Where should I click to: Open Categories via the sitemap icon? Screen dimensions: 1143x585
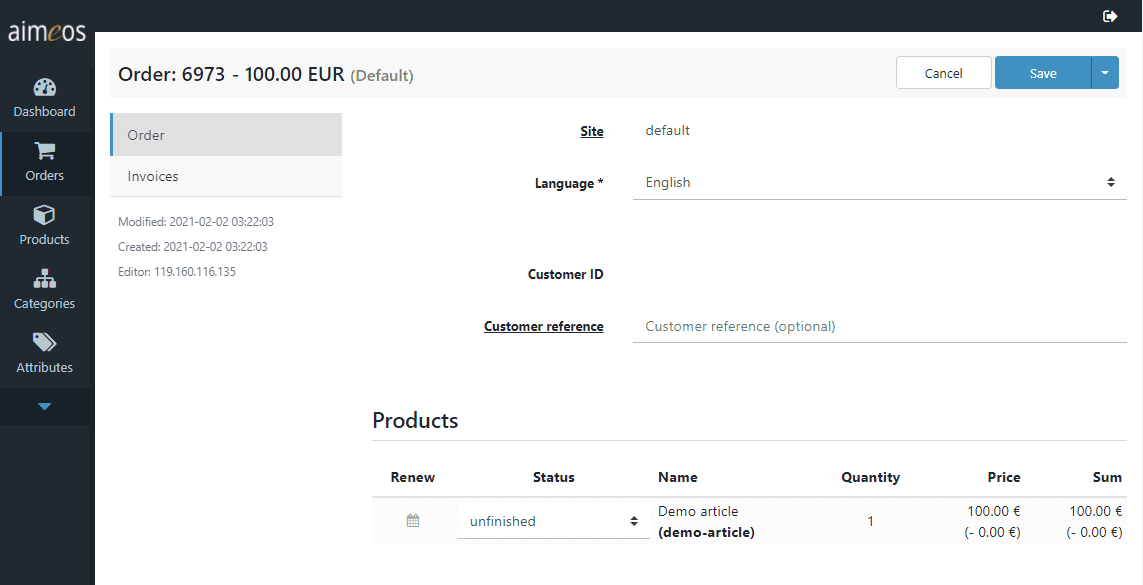[44, 280]
